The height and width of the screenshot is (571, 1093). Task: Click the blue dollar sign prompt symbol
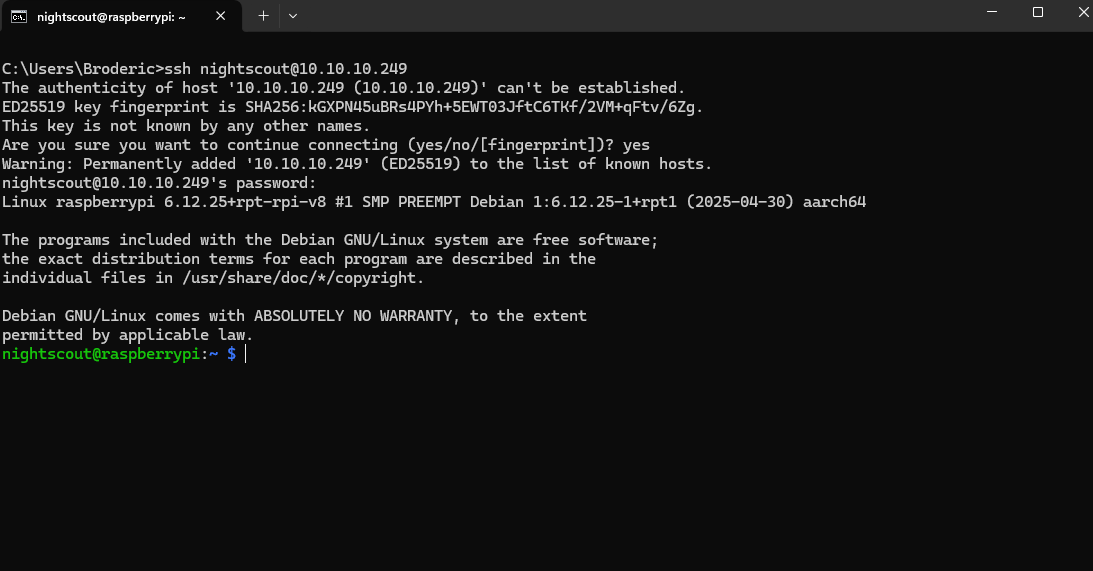tap(231, 354)
